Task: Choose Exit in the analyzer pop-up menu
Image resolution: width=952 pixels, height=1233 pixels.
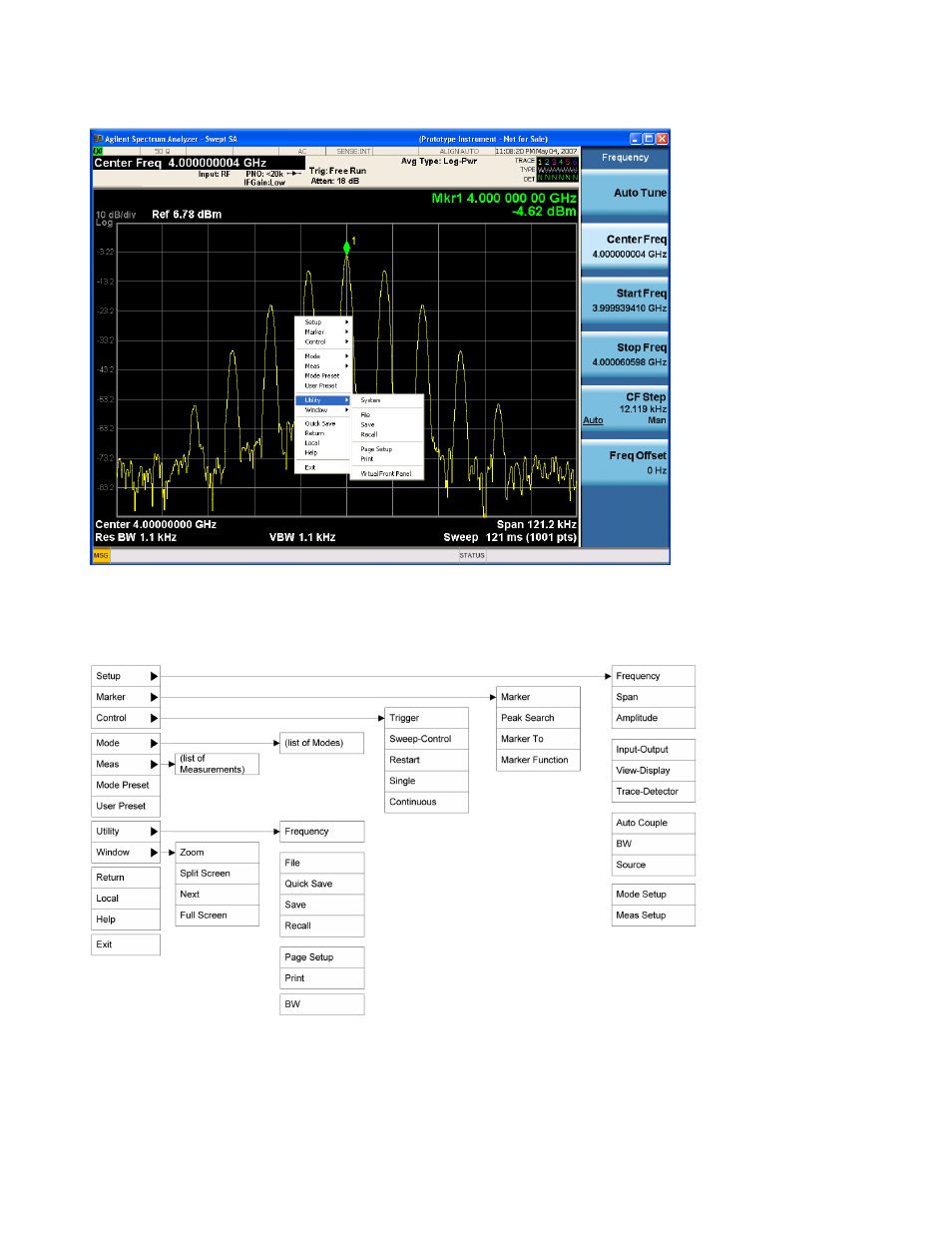Action: pos(323,467)
